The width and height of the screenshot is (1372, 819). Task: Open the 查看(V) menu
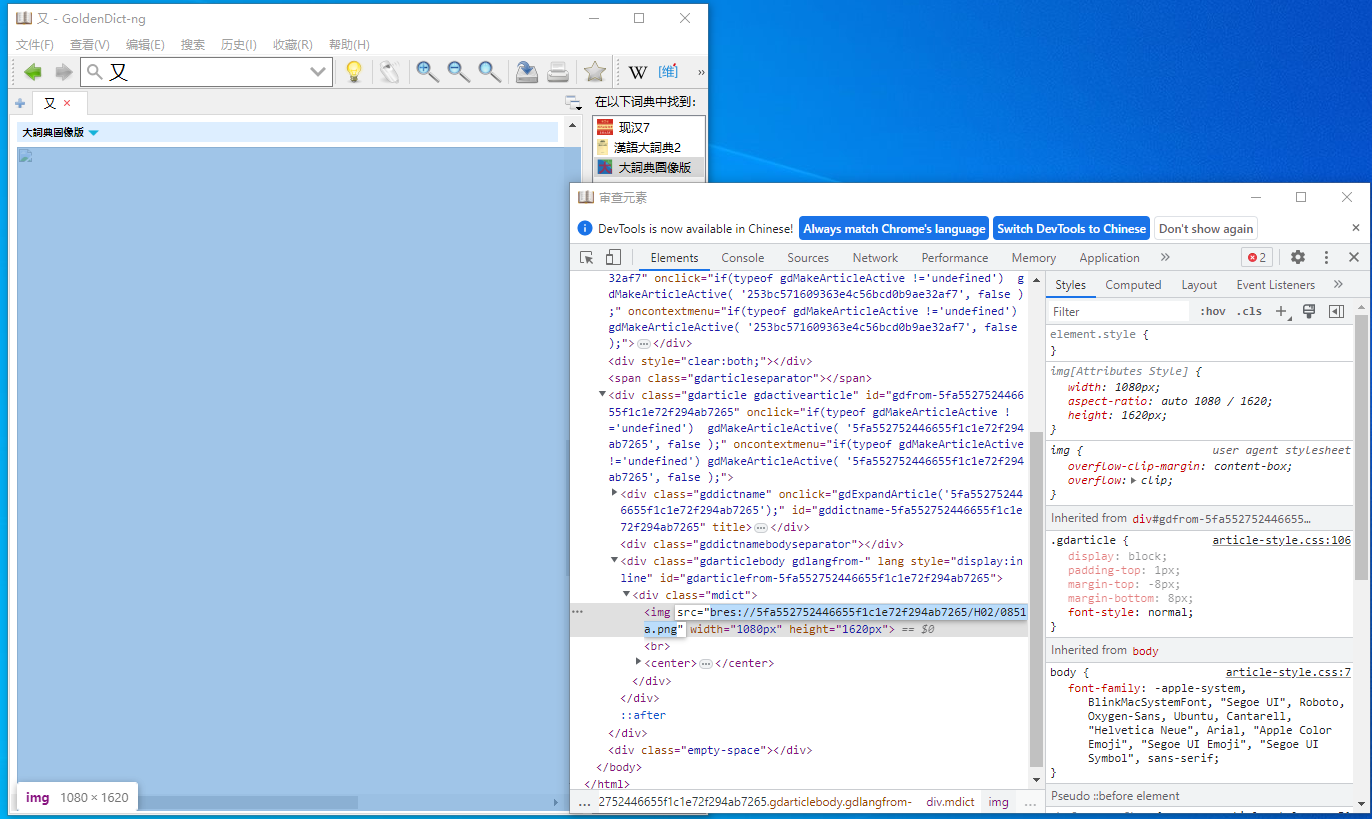pos(90,45)
